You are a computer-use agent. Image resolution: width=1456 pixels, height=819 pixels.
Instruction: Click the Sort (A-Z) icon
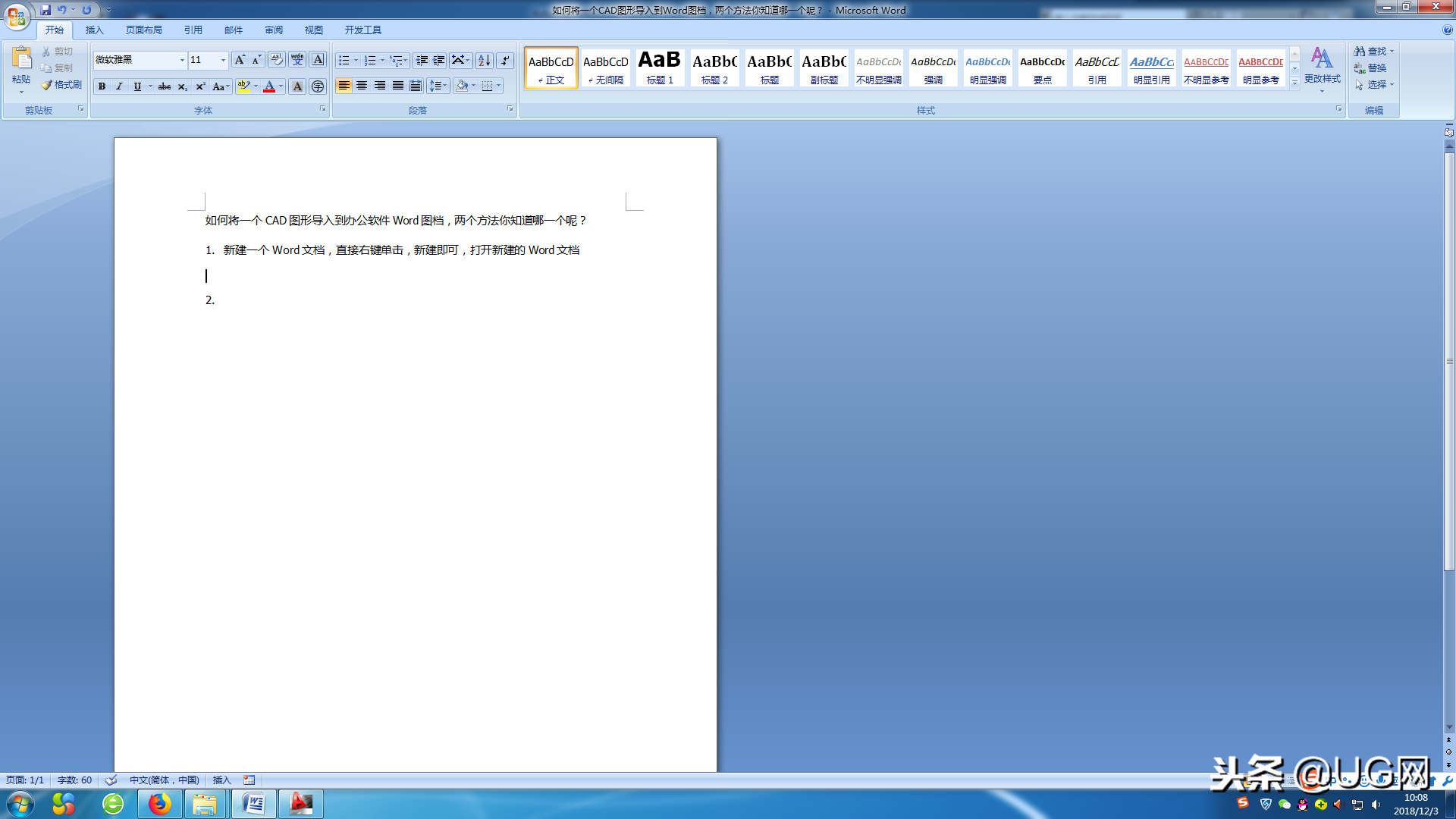pos(485,60)
